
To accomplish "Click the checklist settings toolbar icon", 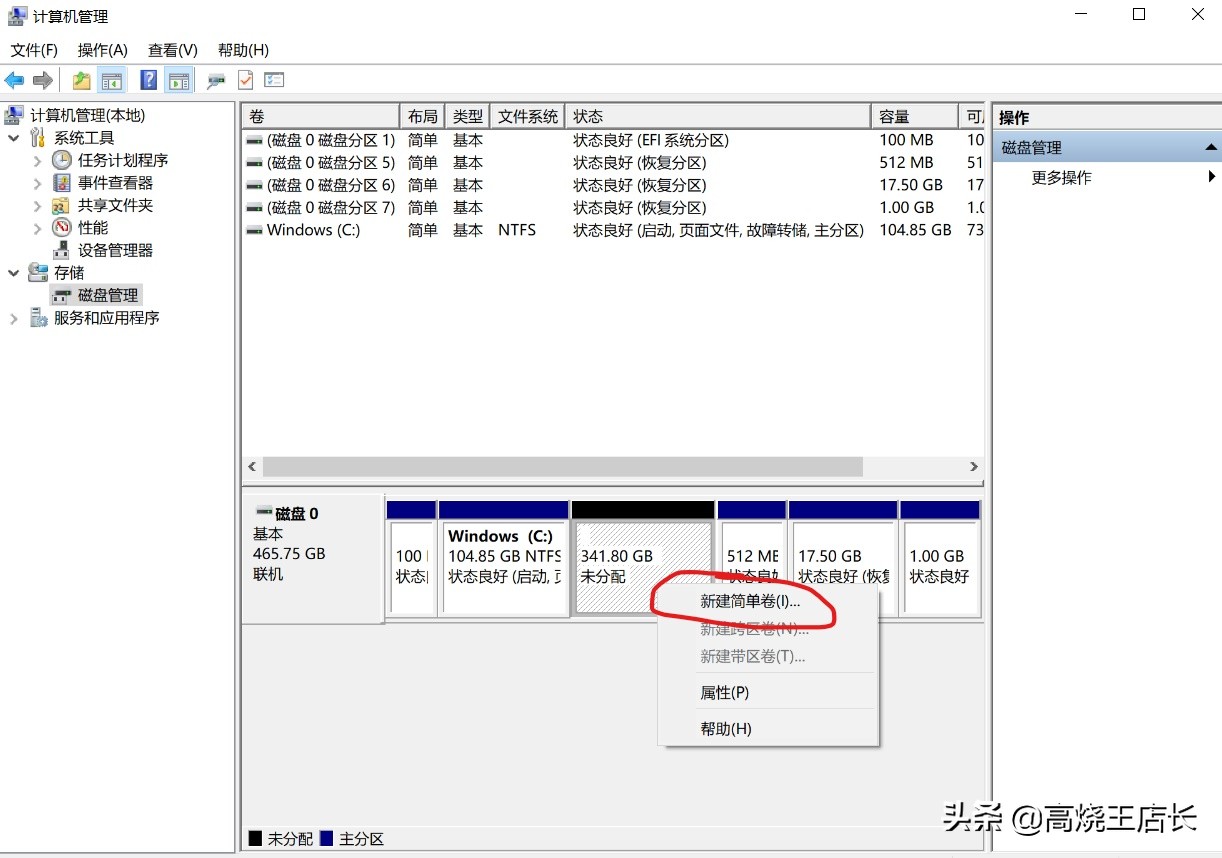I will (274, 81).
